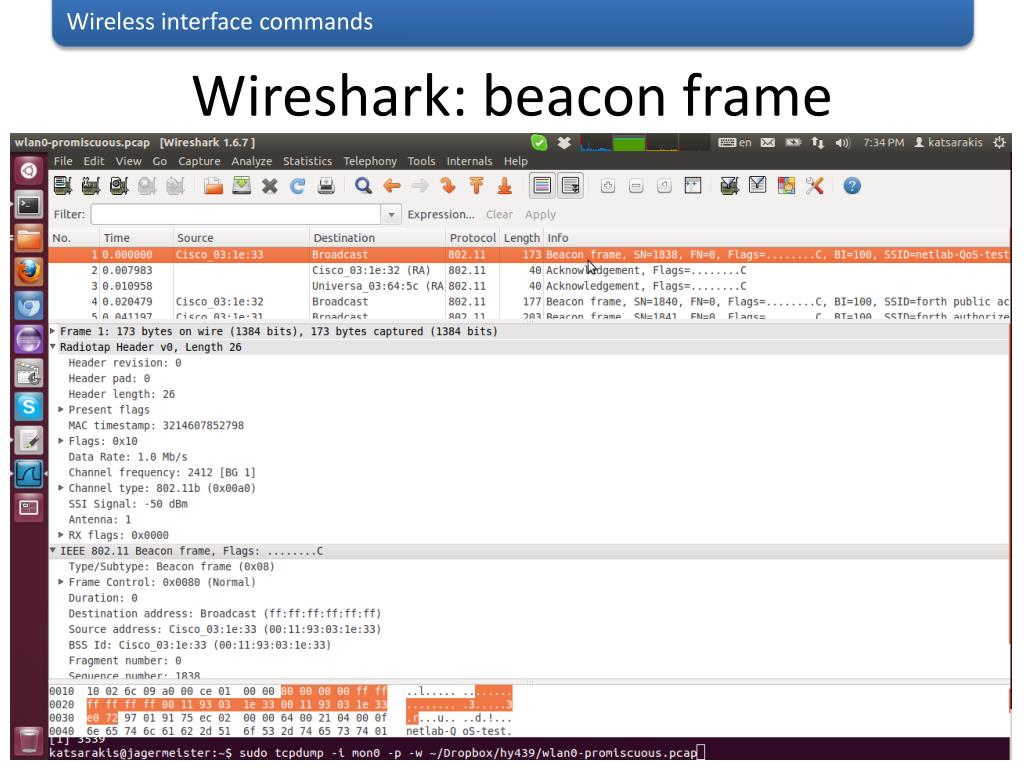Screen dimensions: 1024x768
Task: Edit display filter icon
Action: point(758,186)
